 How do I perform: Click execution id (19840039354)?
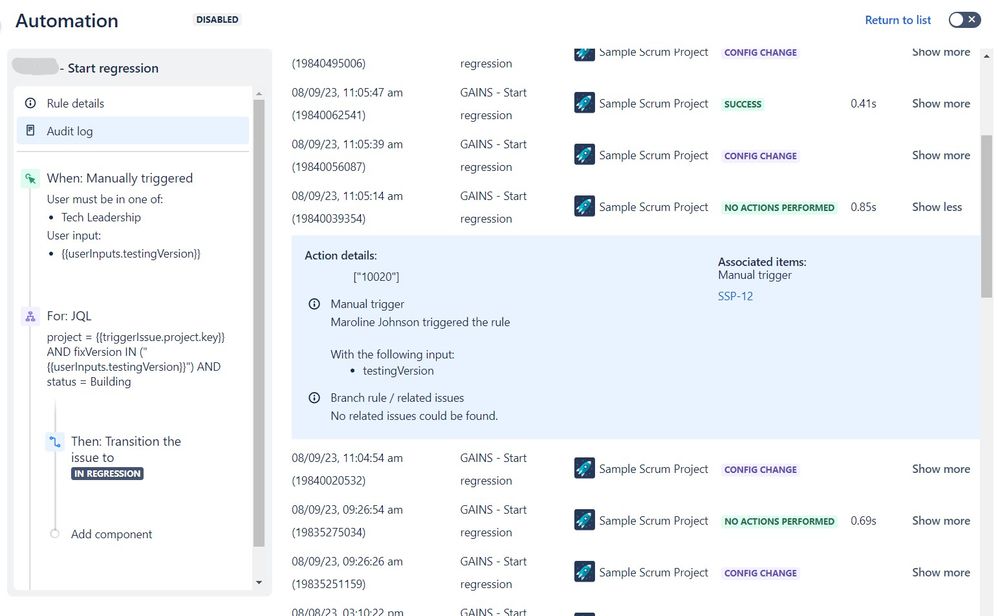point(328,219)
